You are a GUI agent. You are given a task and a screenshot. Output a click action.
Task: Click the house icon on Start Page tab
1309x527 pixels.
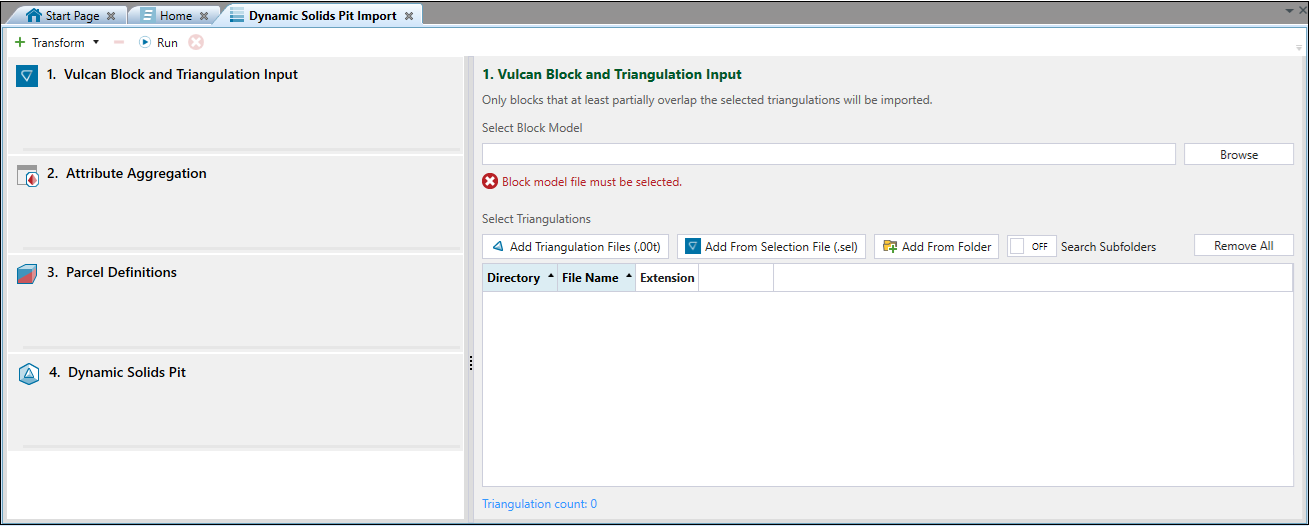click(33, 16)
